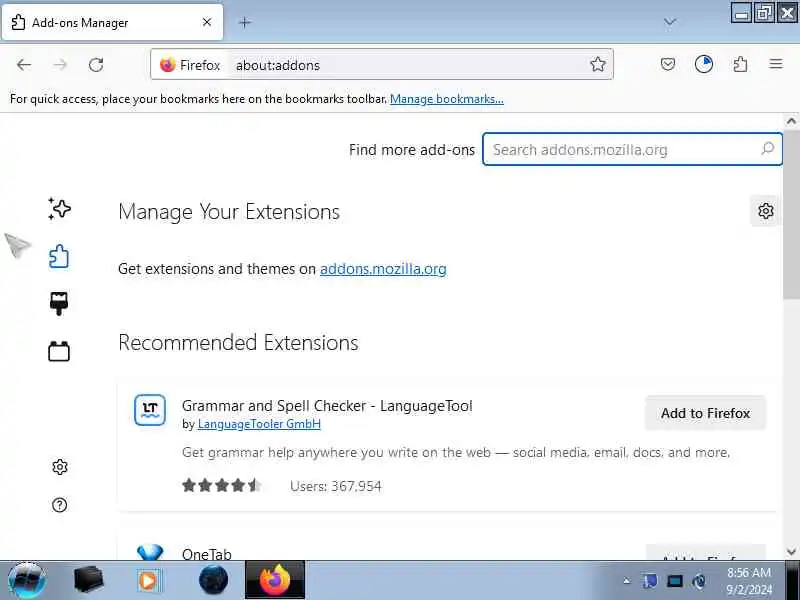Open the media player taskbar icon
Image resolution: width=800 pixels, height=600 pixels.
coord(148,580)
